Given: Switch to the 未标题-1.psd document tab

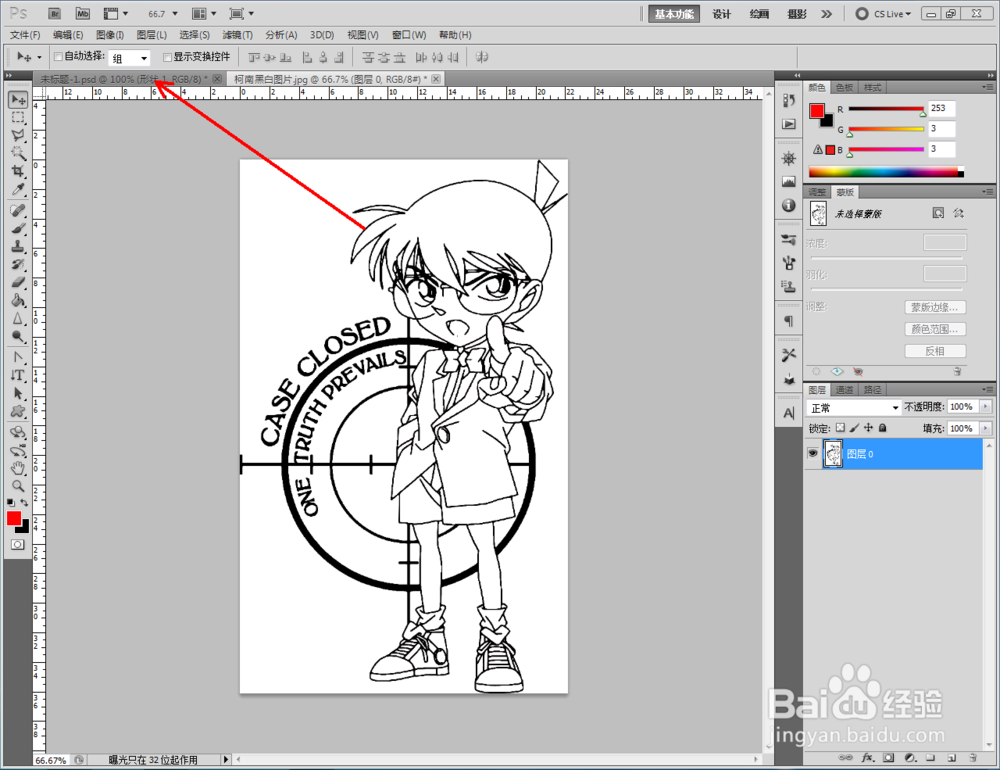Looking at the screenshot, I should click(x=129, y=79).
